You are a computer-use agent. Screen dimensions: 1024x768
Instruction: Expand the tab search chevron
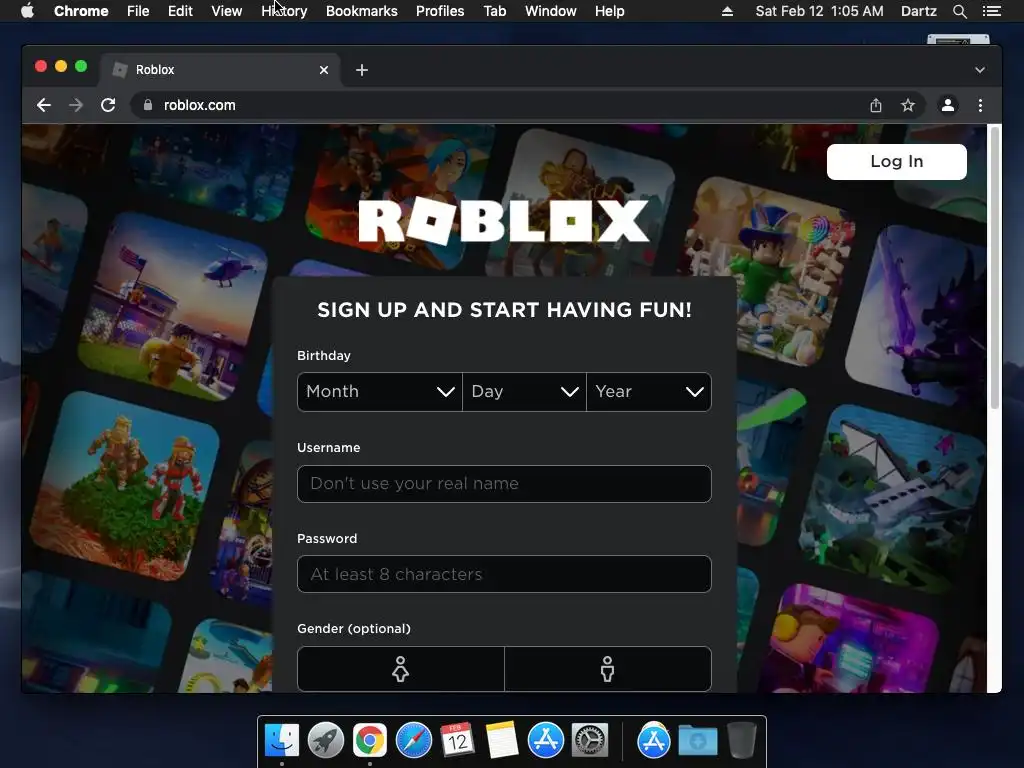point(980,70)
